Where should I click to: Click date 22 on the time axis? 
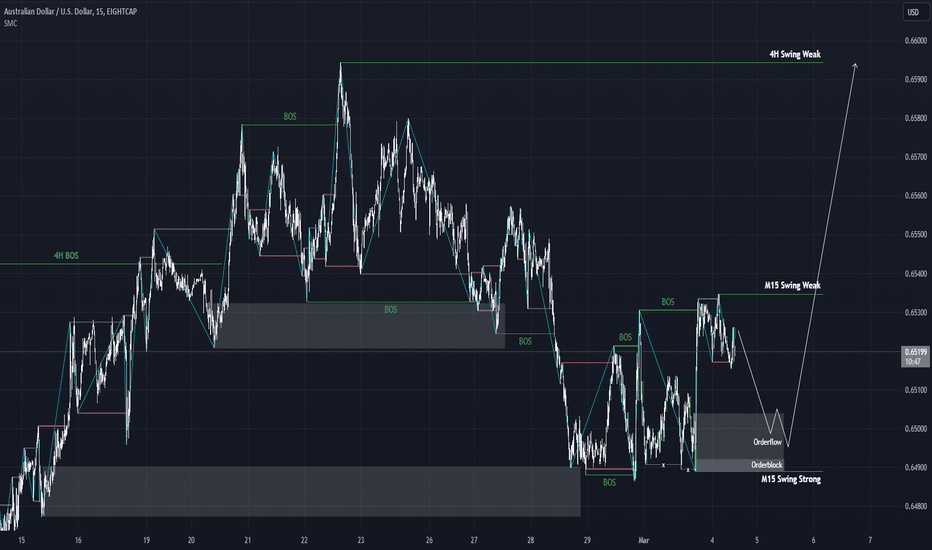[304, 540]
